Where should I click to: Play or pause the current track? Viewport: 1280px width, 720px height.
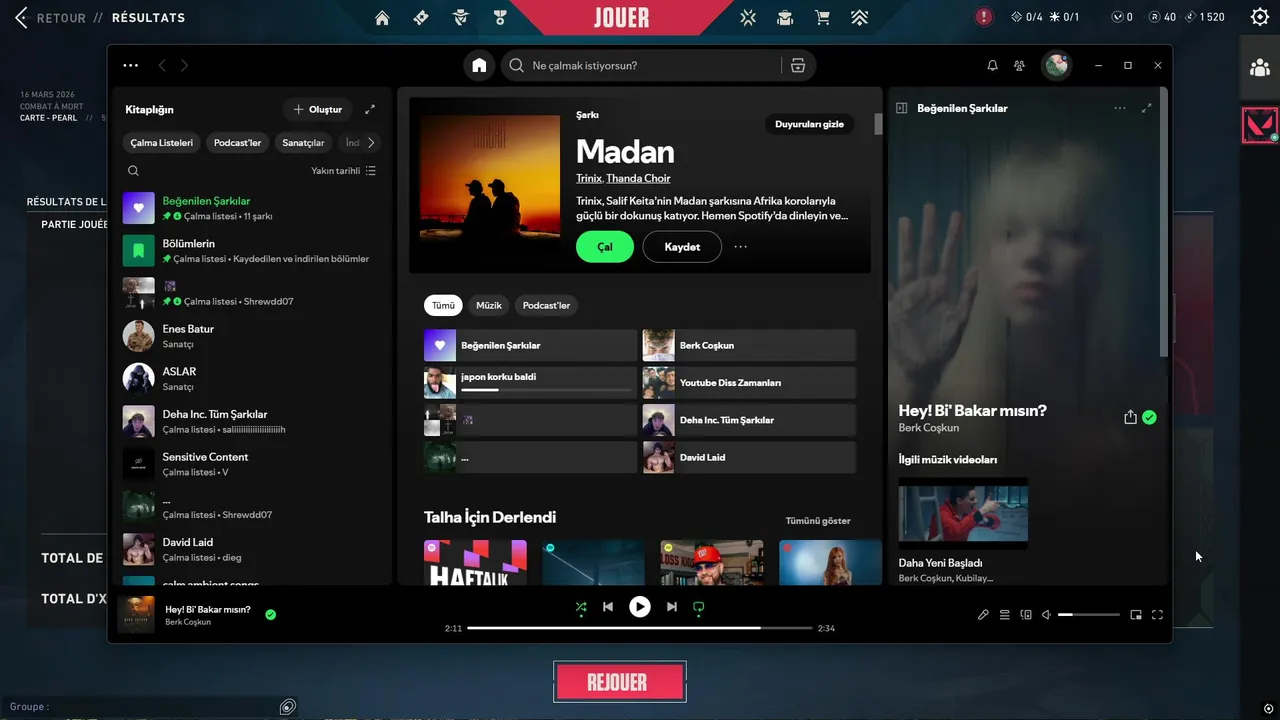(x=640, y=607)
